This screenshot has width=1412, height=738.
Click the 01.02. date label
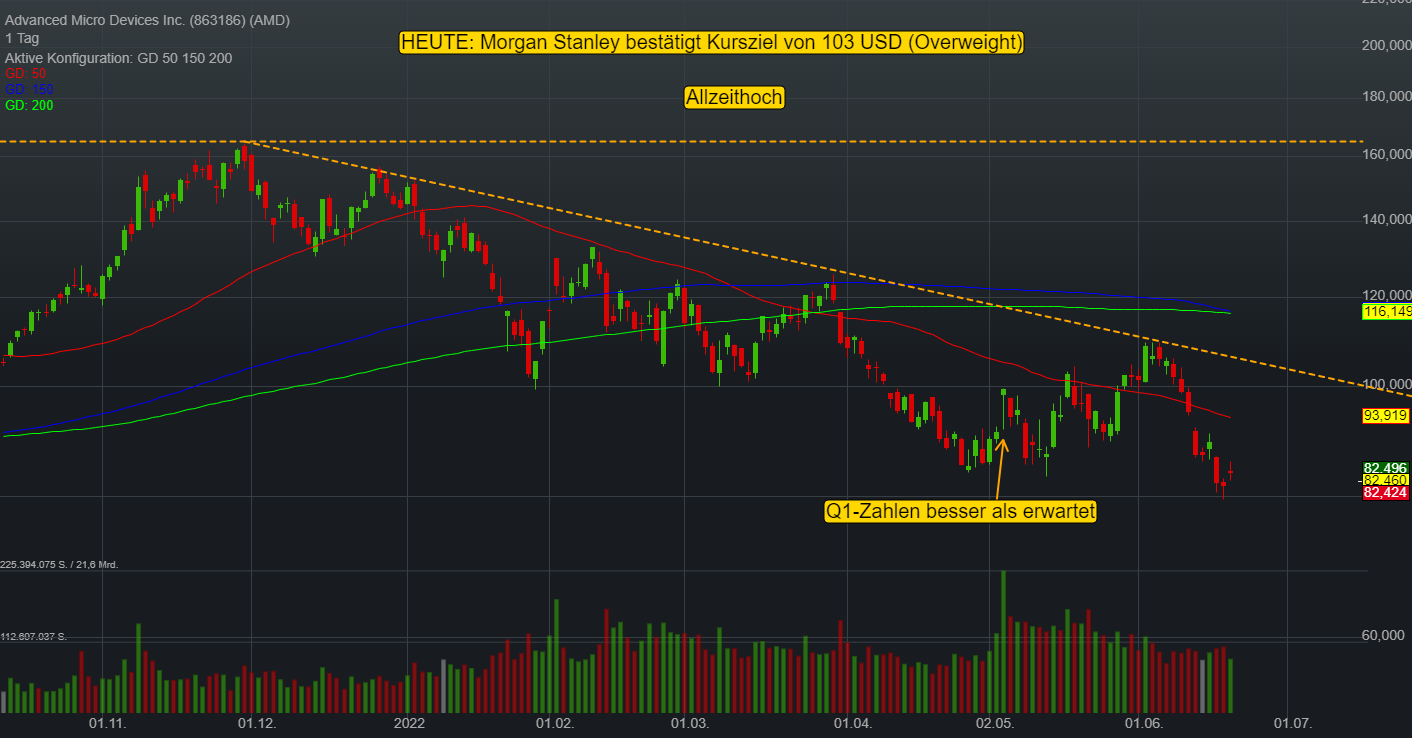point(553,723)
